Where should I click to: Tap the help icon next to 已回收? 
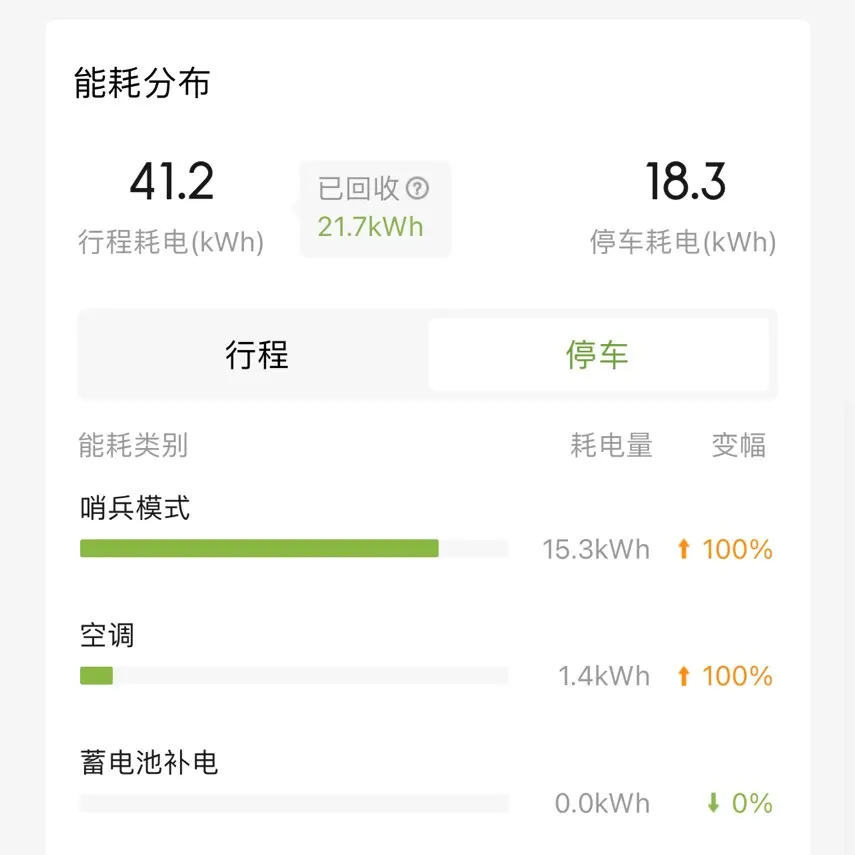click(x=417, y=189)
